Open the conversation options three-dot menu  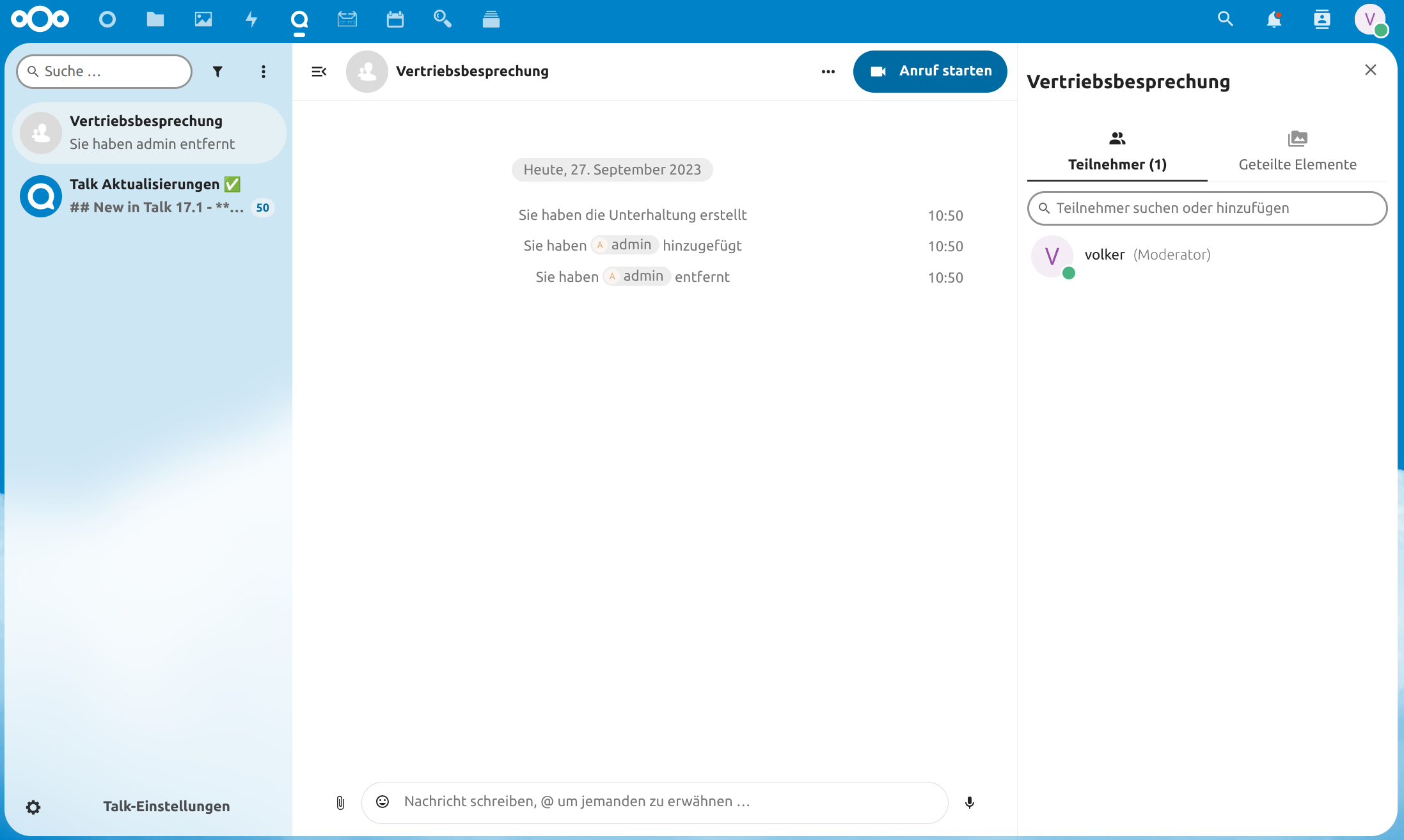point(828,72)
